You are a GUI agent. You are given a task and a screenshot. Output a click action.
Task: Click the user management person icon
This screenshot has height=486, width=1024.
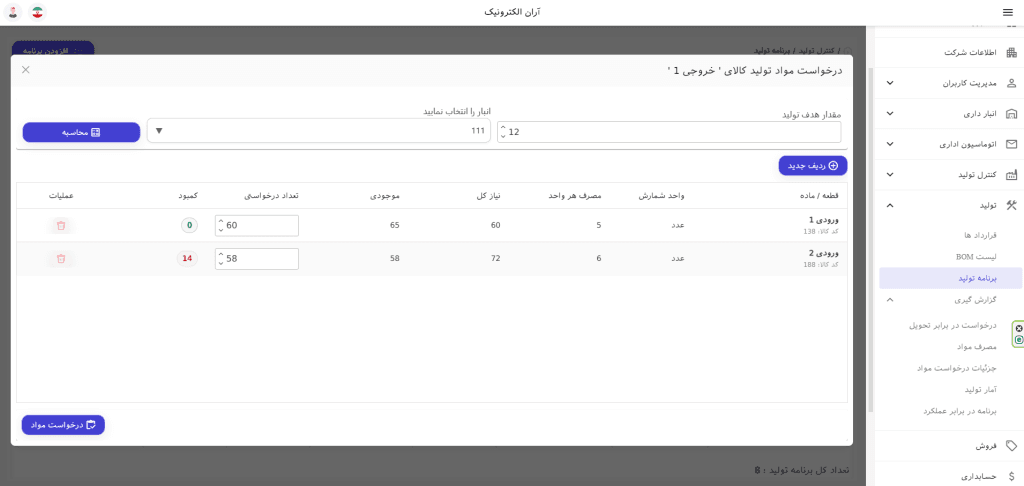[1012, 84]
